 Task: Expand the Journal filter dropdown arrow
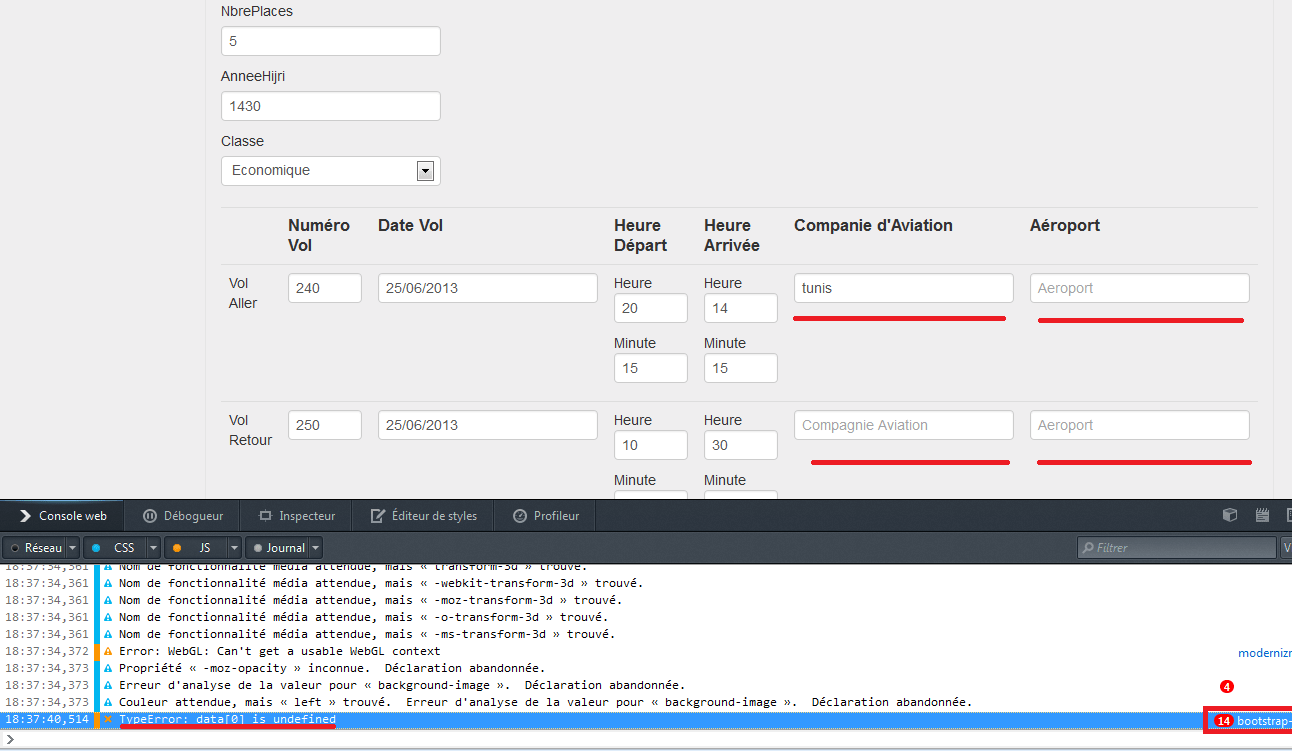click(x=315, y=547)
